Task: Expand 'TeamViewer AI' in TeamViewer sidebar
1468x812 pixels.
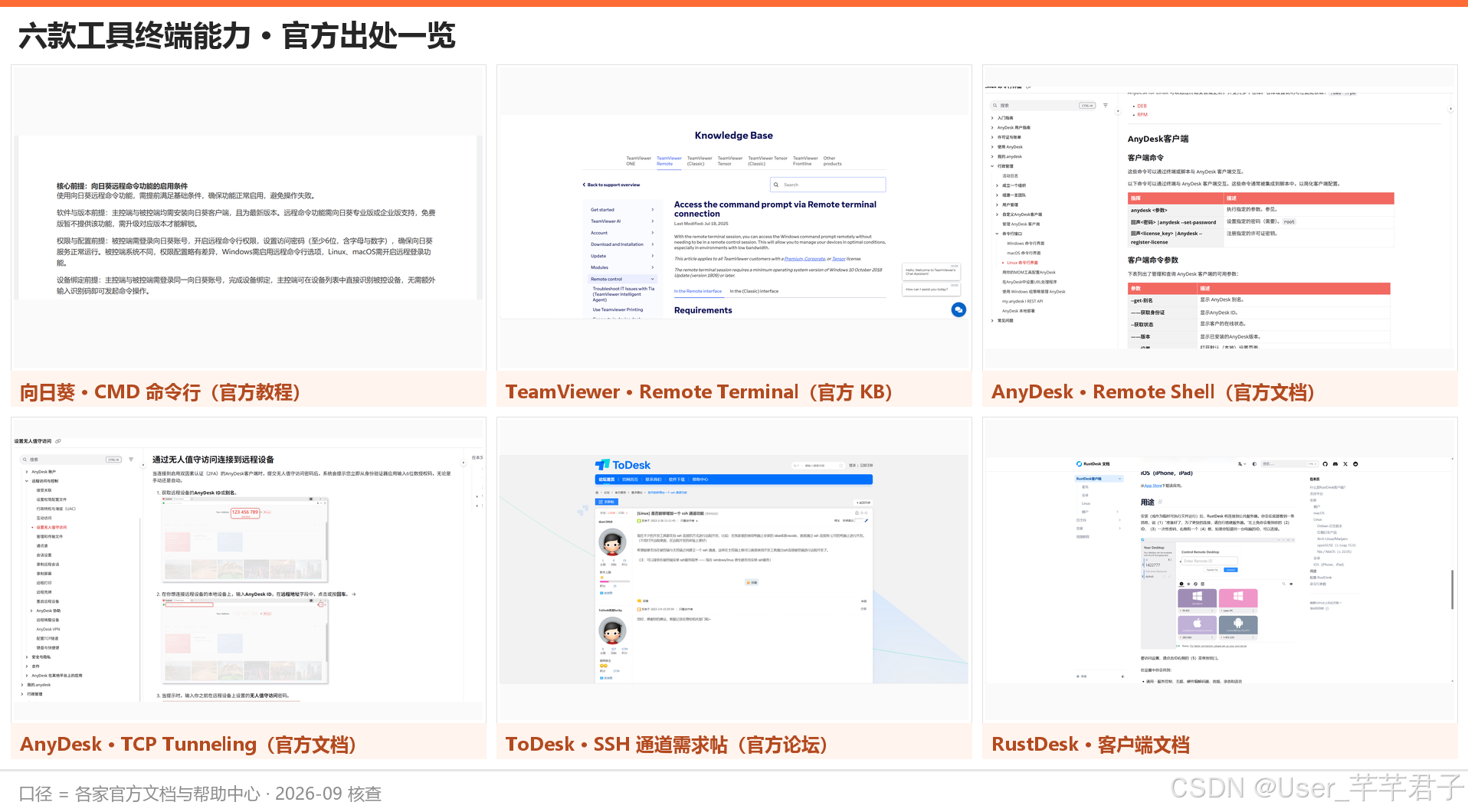Action: [x=653, y=221]
